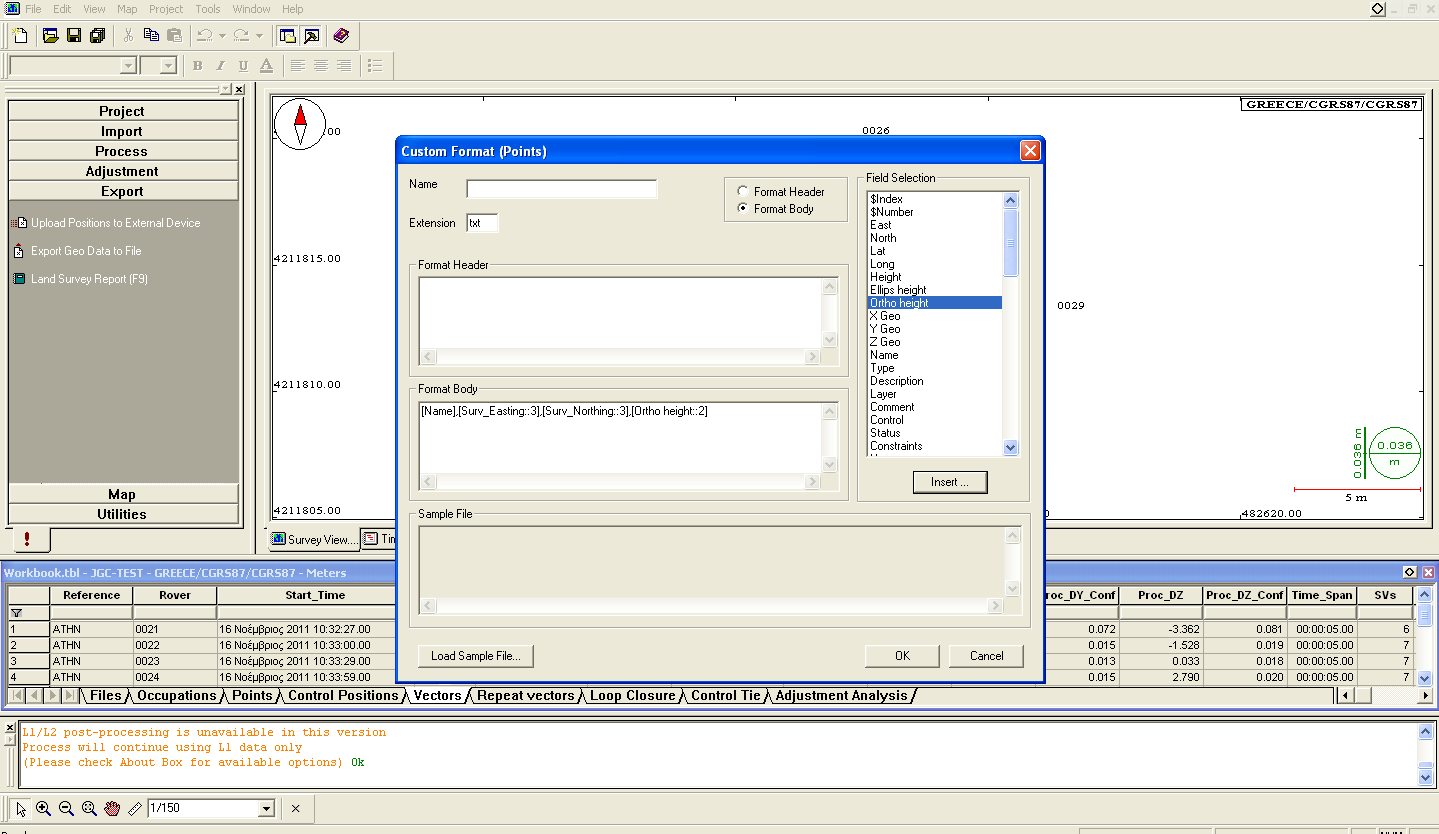
Task: Click the Copy icon in the toolbar
Action: point(151,36)
